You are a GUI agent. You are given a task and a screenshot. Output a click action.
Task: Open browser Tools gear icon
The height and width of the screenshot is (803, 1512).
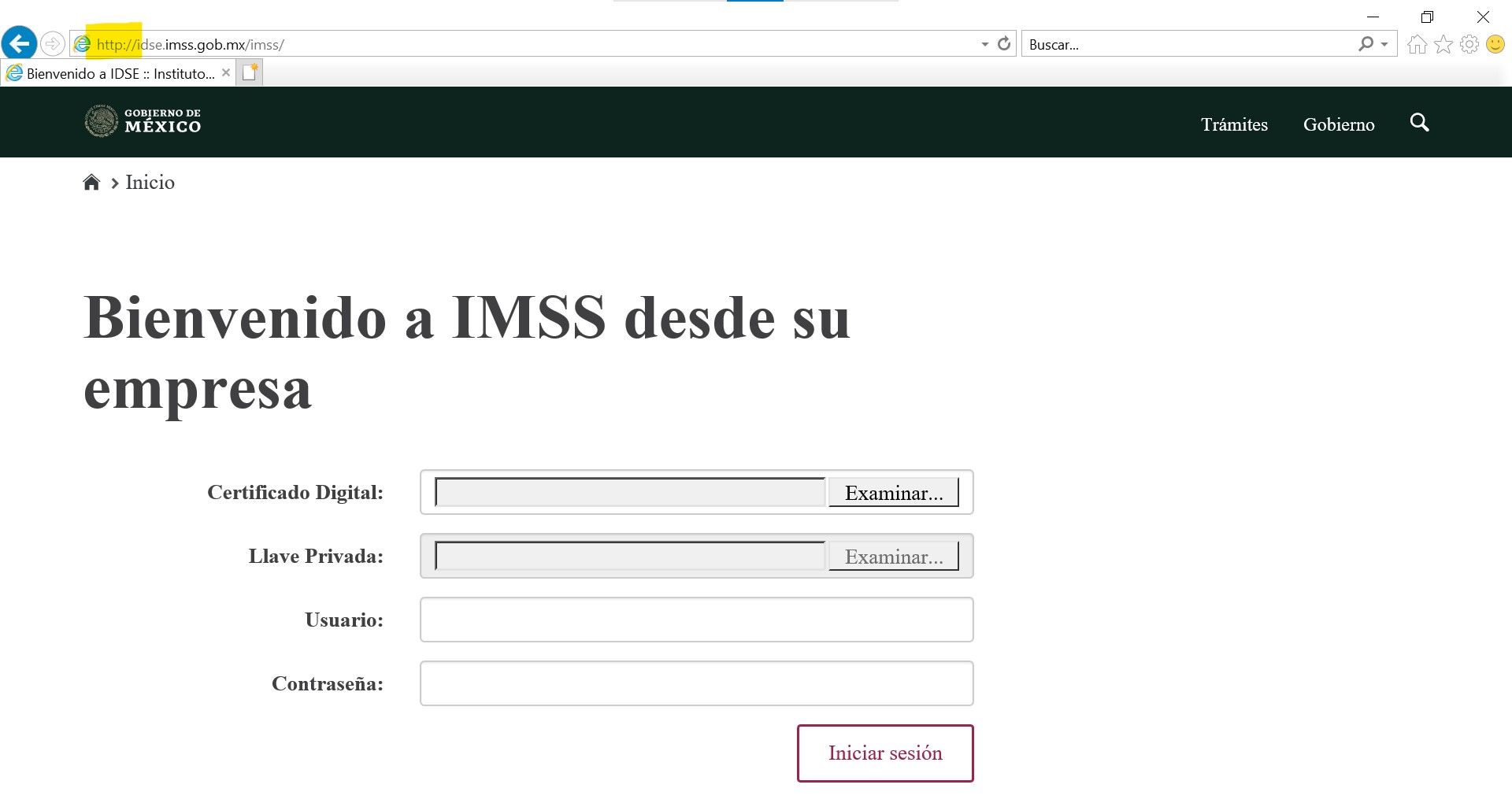coord(1469,44)
